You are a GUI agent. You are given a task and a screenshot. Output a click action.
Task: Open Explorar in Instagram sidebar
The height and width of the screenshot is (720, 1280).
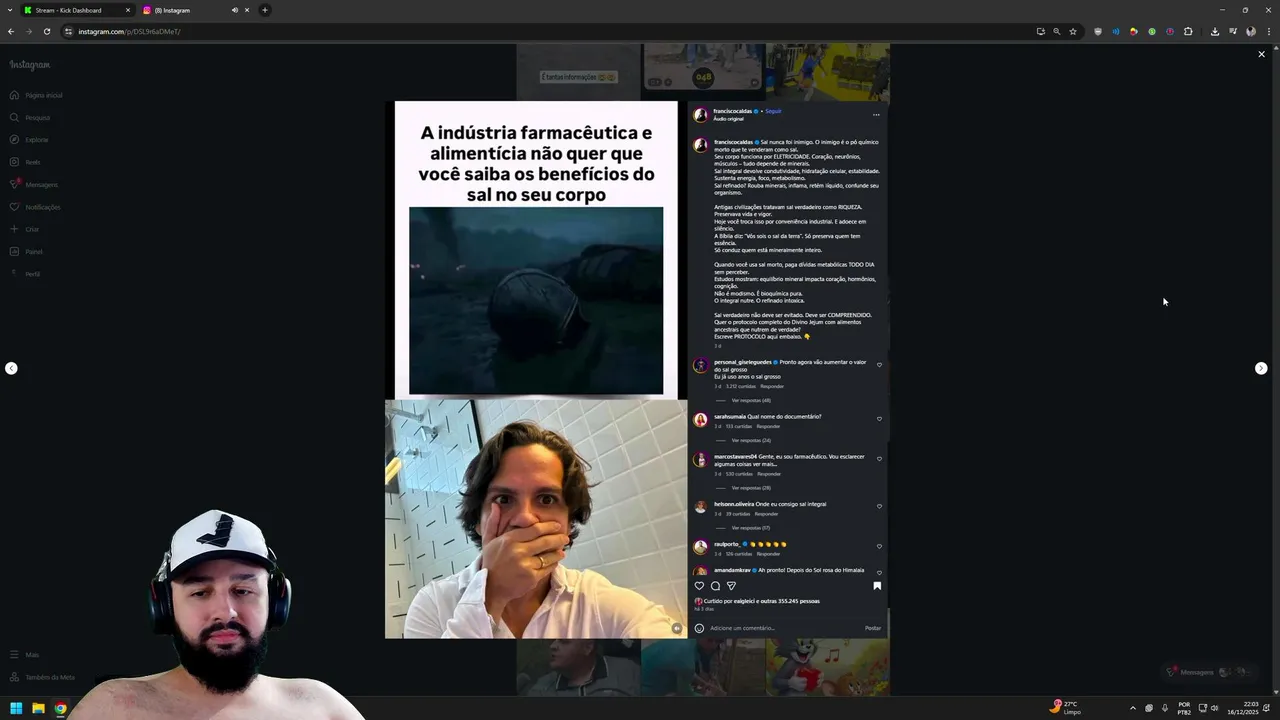click(29, 140)
